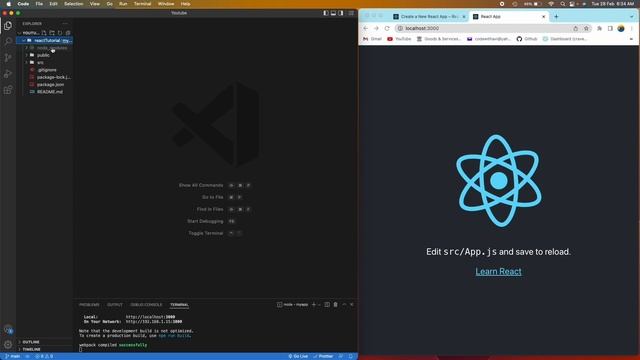640x360 pixels.
Task: Open package-lock.json in Explorer
Action: 45,77
